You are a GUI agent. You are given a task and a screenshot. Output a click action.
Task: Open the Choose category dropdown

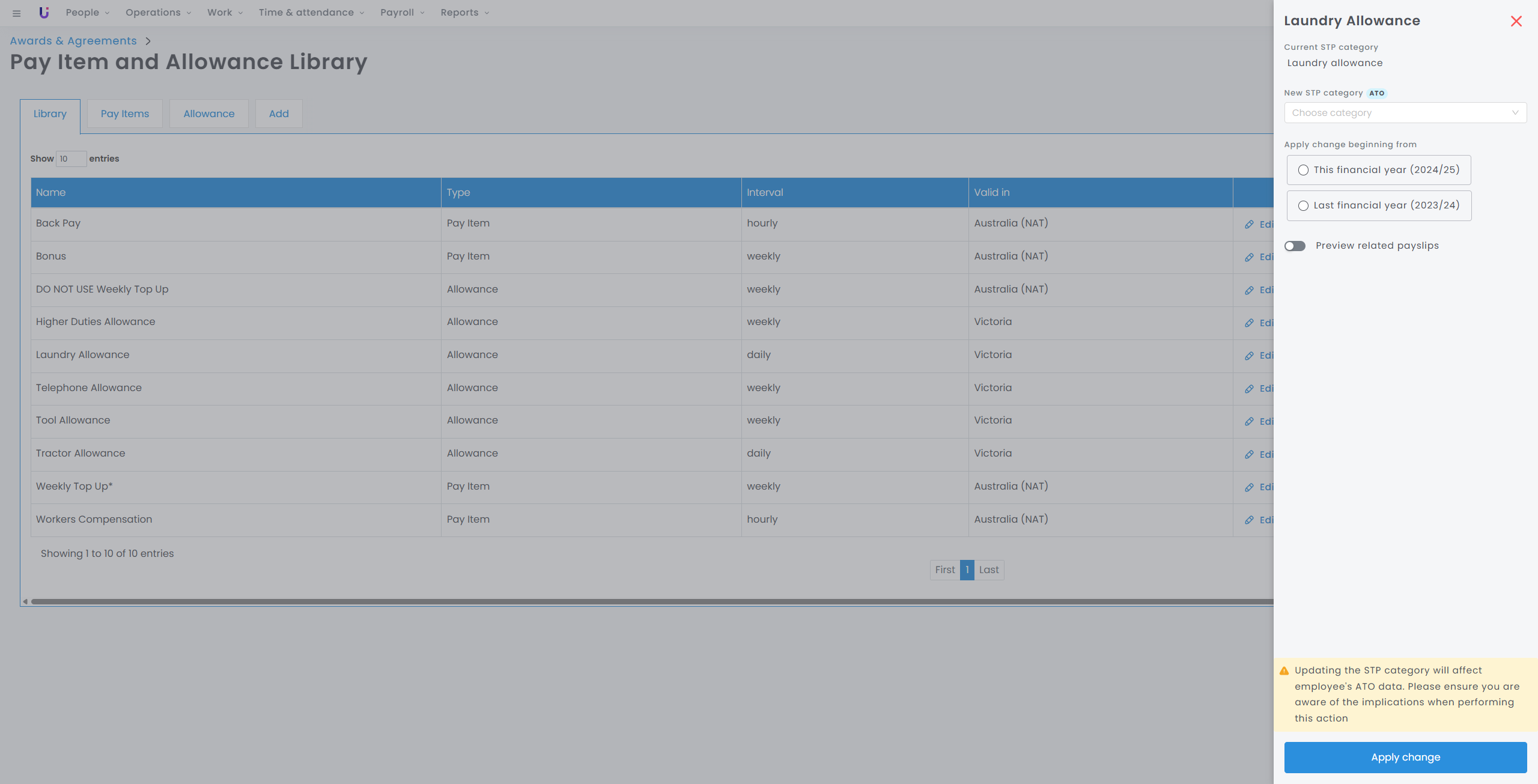1405,113
